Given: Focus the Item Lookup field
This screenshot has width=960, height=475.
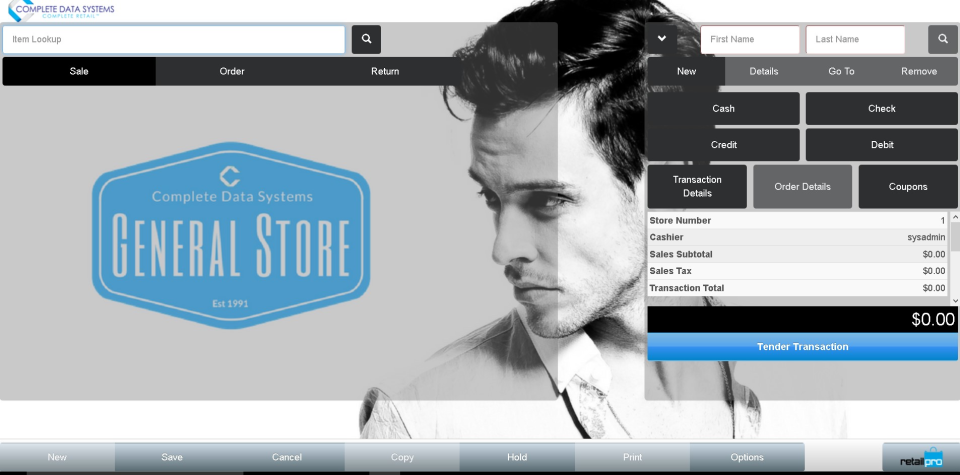Looking at the screenshot, I should tap(174, 39).
